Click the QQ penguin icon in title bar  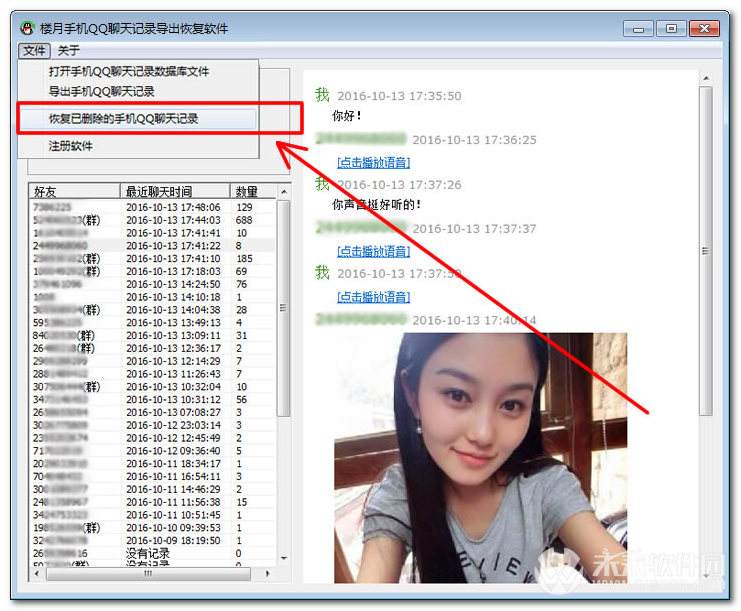click(x=28, y=28)
